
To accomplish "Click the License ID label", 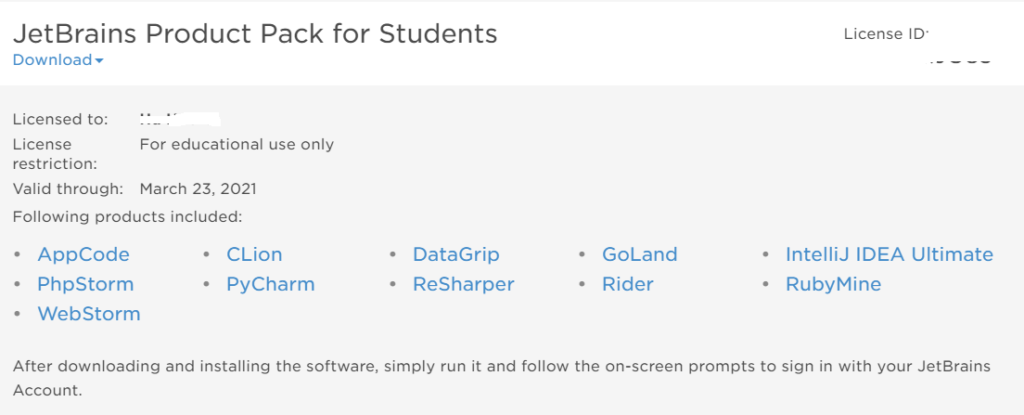I will click(886, 34).
